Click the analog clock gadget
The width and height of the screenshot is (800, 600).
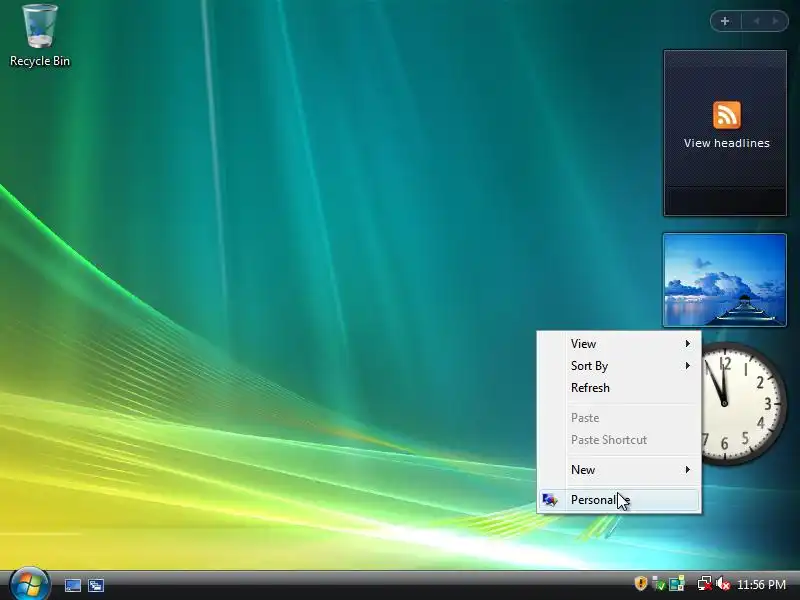[x=741, y=403]
